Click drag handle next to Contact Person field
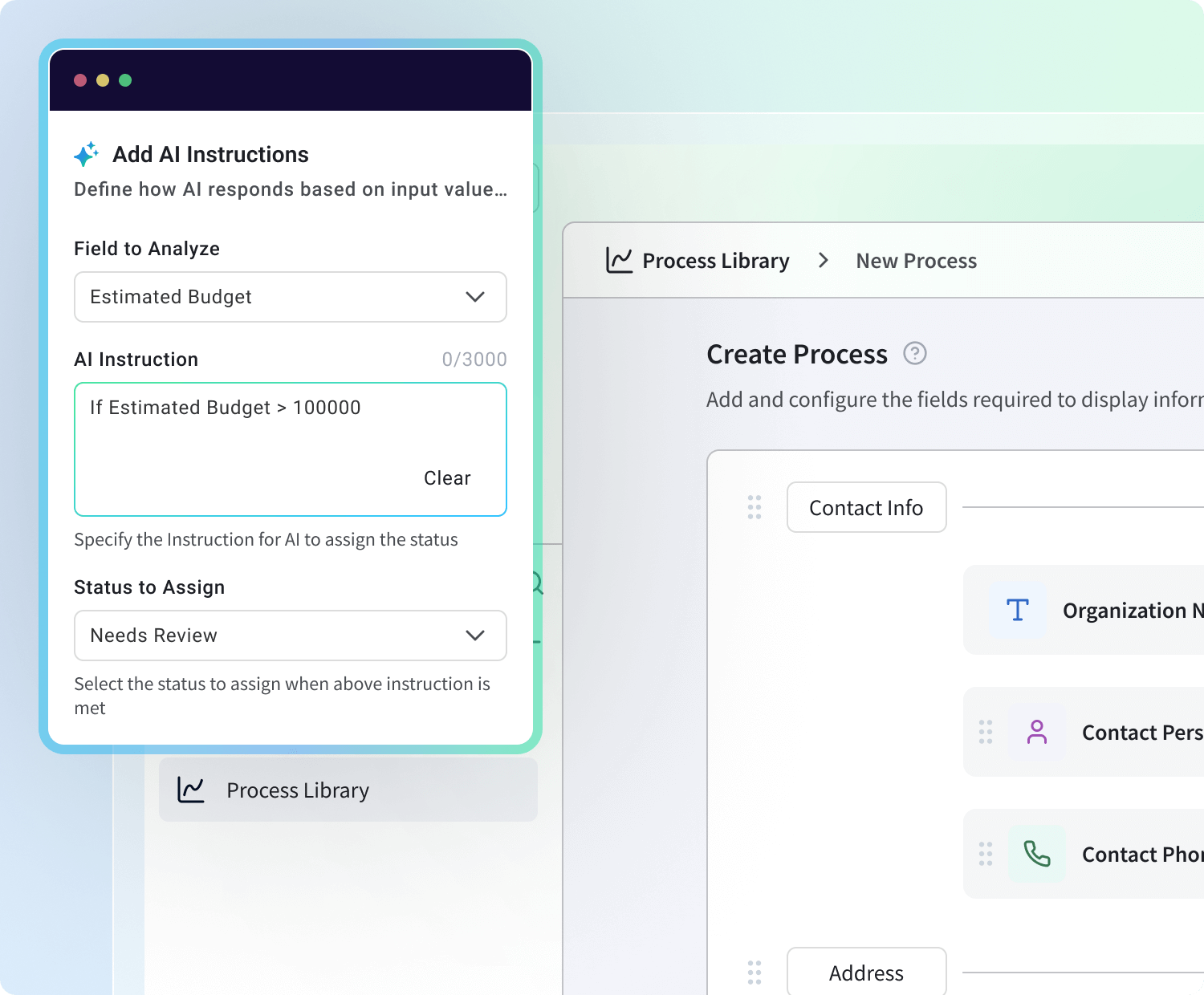 986,732
